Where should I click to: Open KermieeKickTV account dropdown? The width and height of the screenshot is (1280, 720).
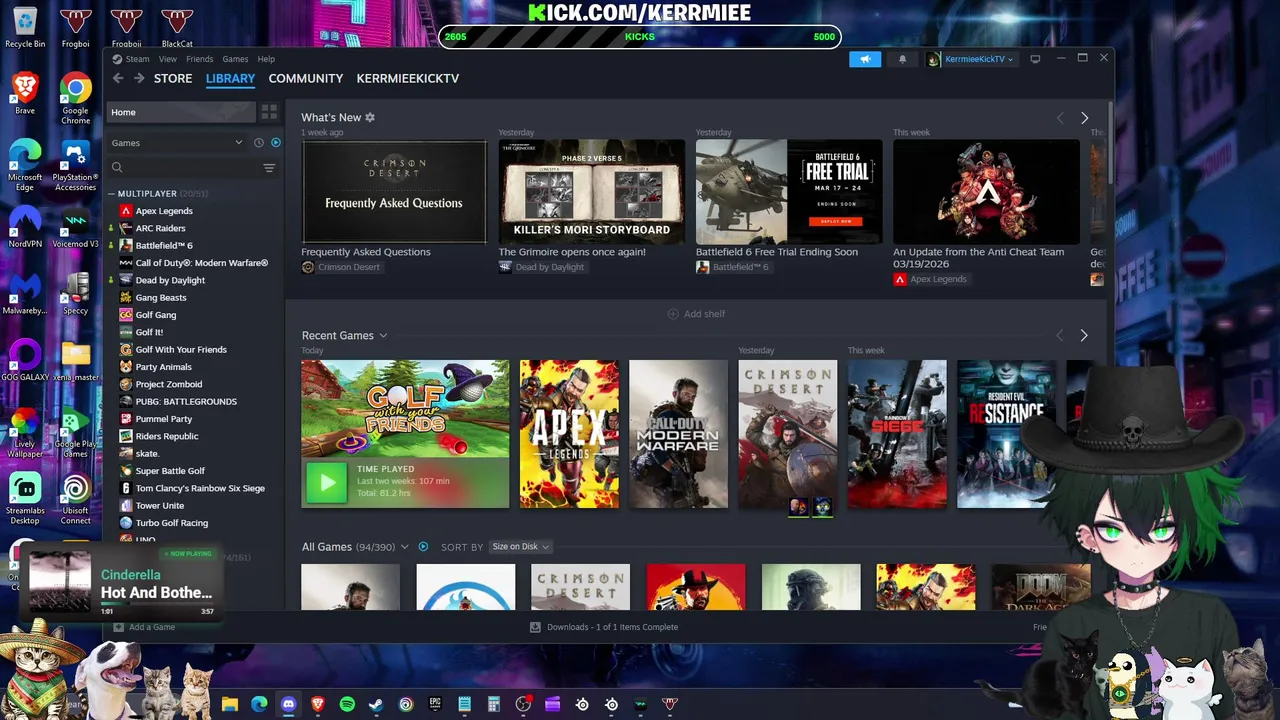tap(970, 59)
